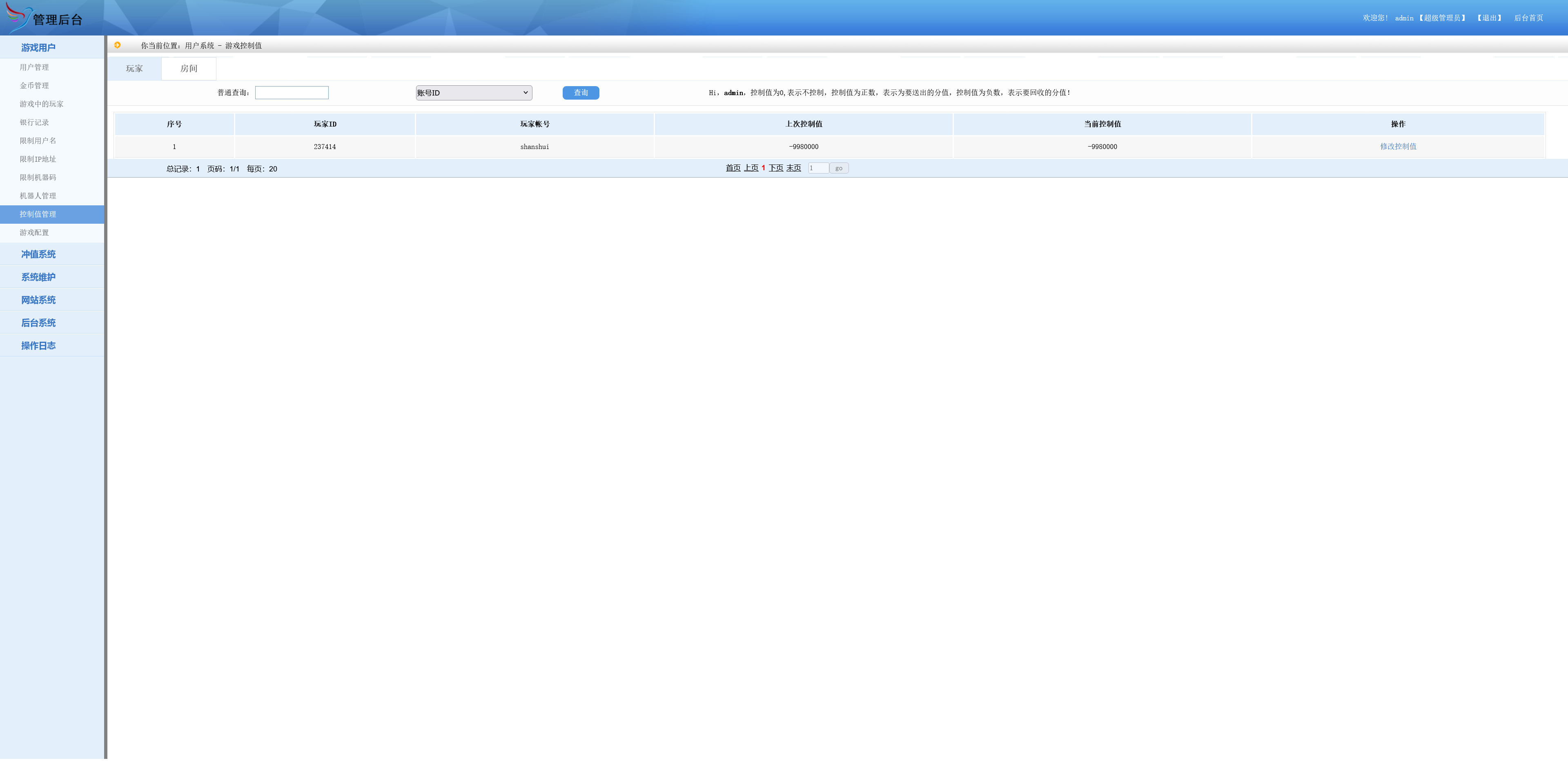Image resolution: width=1568 pixels, height=783 pixels.
Task: Focus the 普通查询 search field
Action: click(292, 93)
